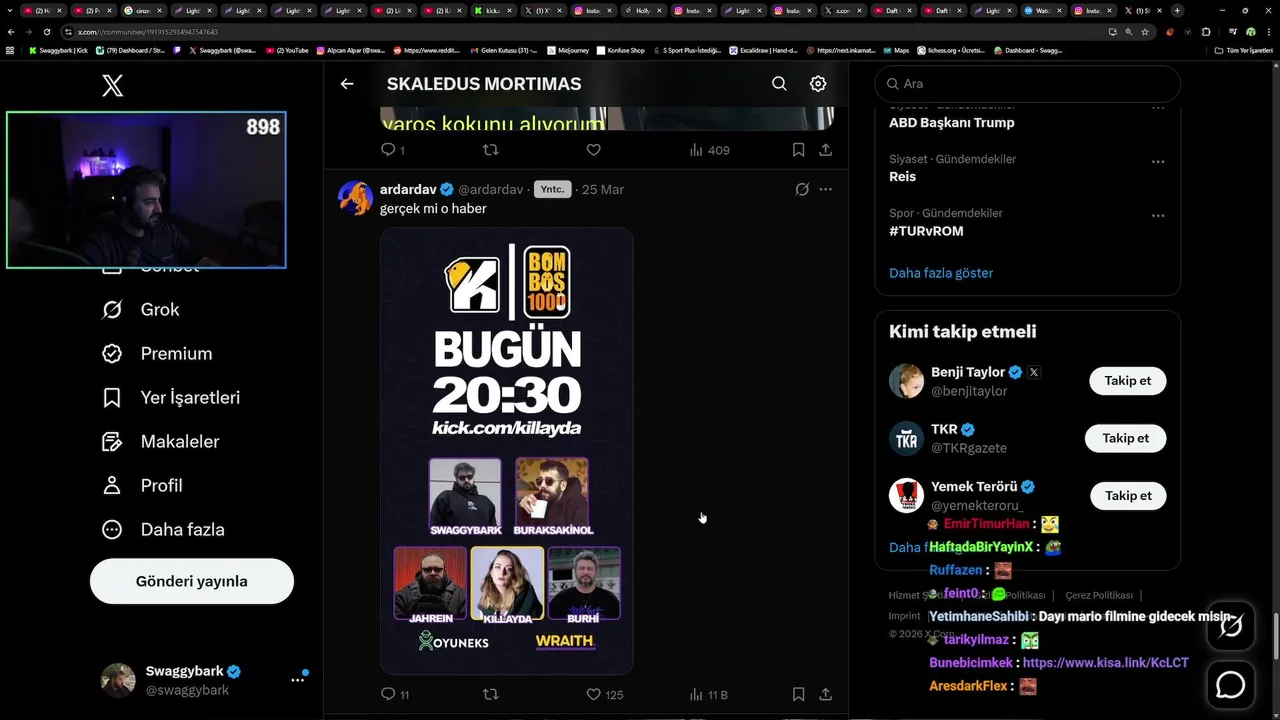
Task: Bookmark this page with the star icon
Action: pyautogui.click(x=1145, y=32)
